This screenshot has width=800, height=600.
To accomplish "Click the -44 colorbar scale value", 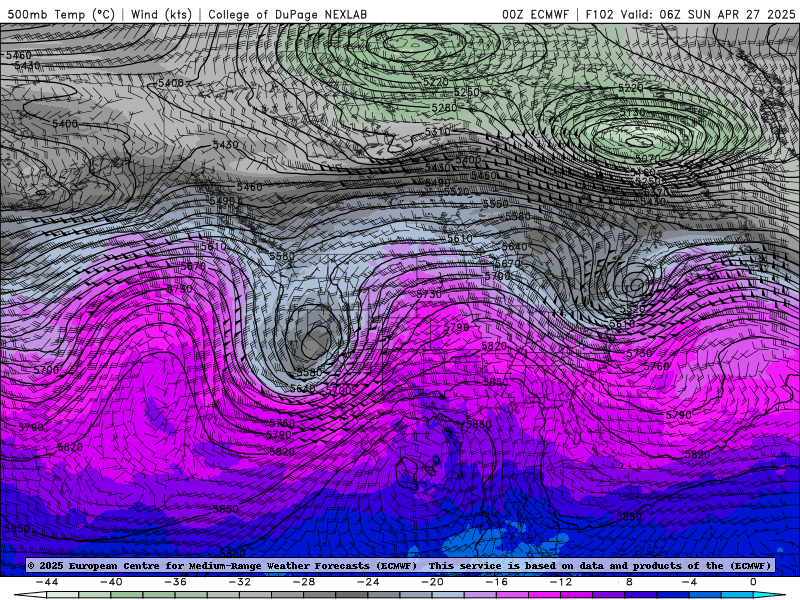I will coord(47,582).
